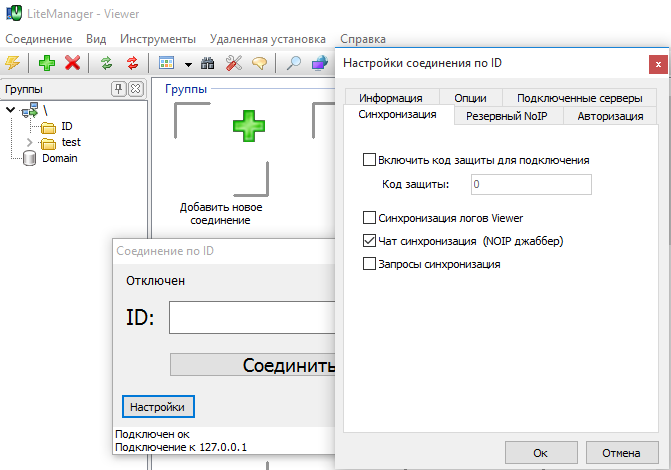Click the Соединение по ID dialog title
Image resolution: width=671 pixels, height=470 pixels.
165,251
